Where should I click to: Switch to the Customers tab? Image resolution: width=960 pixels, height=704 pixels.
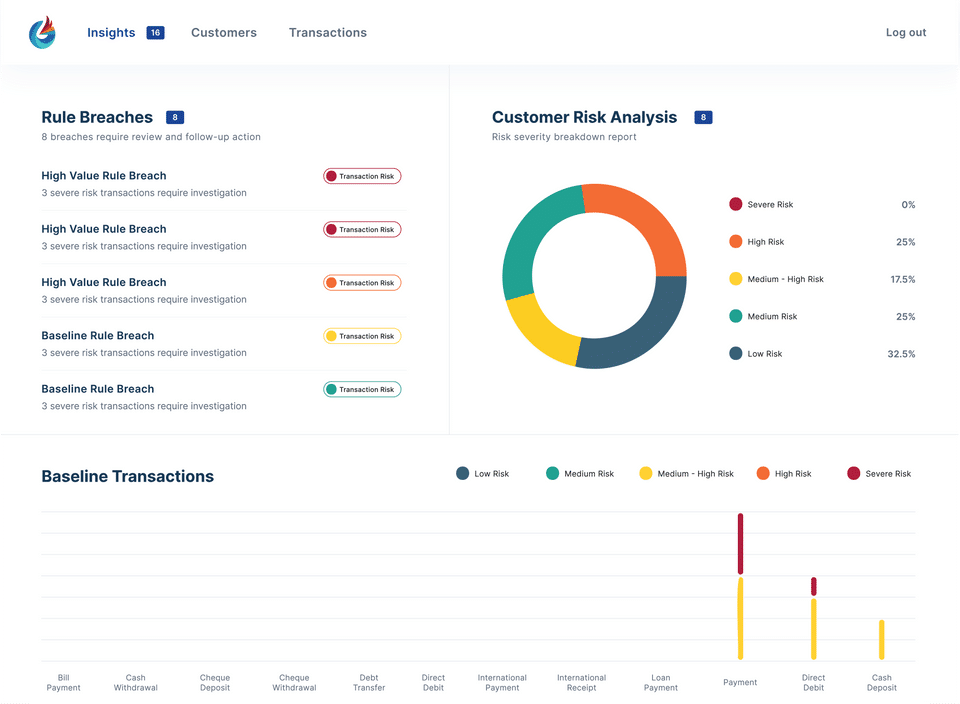(x=224, y=32)
